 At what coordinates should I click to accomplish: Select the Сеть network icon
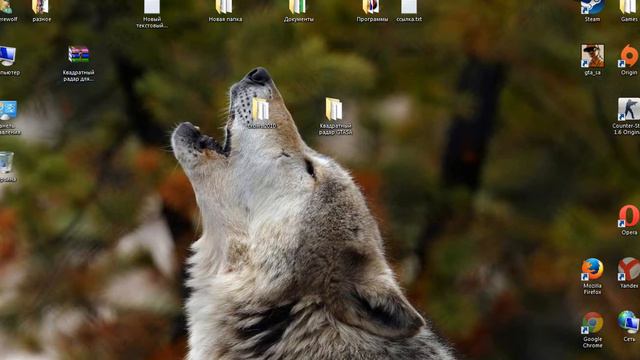[629, 327]
